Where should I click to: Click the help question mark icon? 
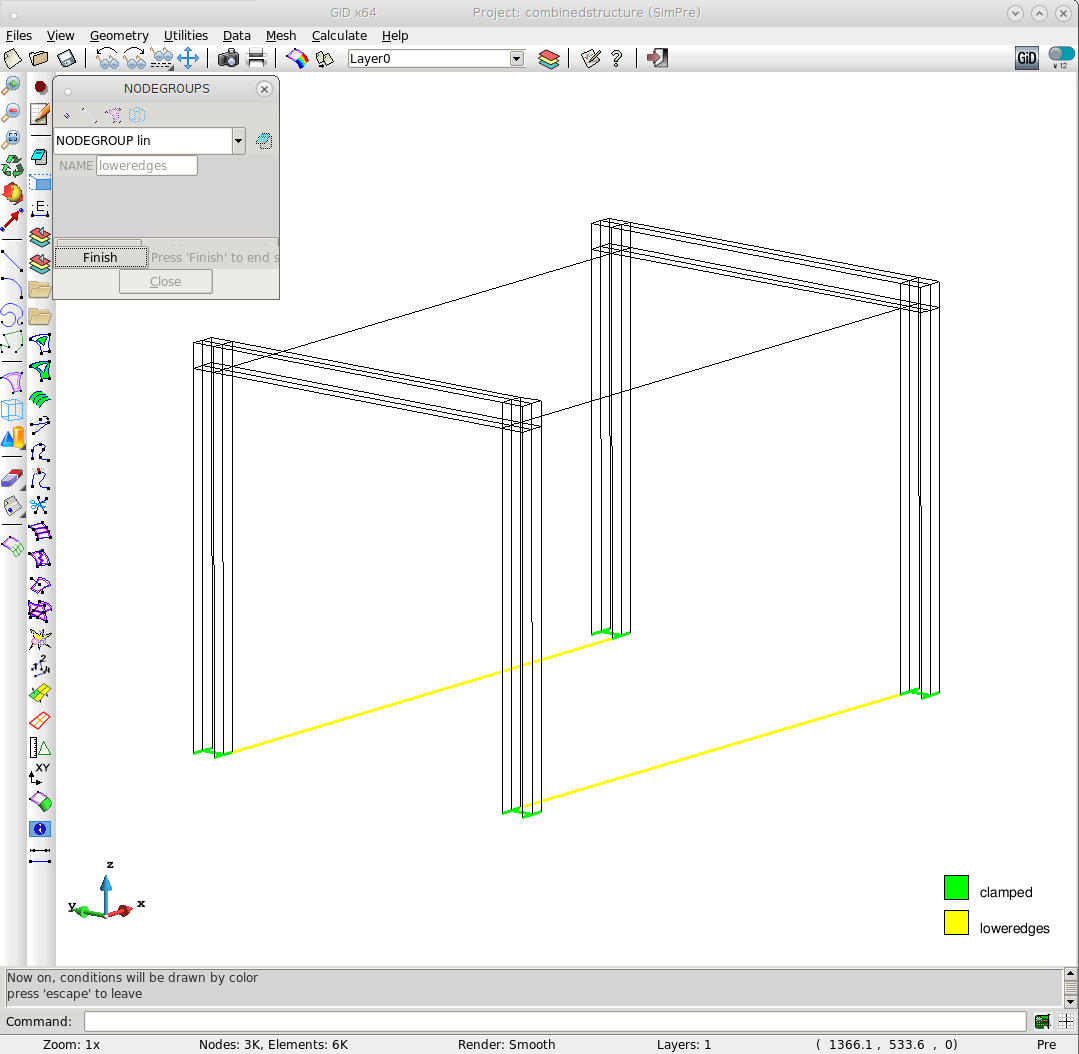(617, 59)
